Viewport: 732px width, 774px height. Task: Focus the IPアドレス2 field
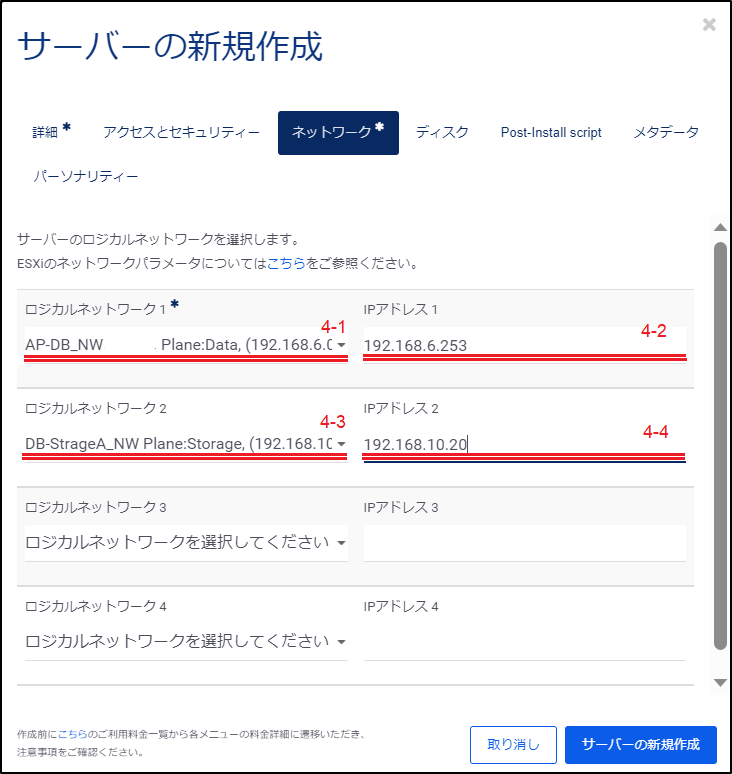pos(524,444)
